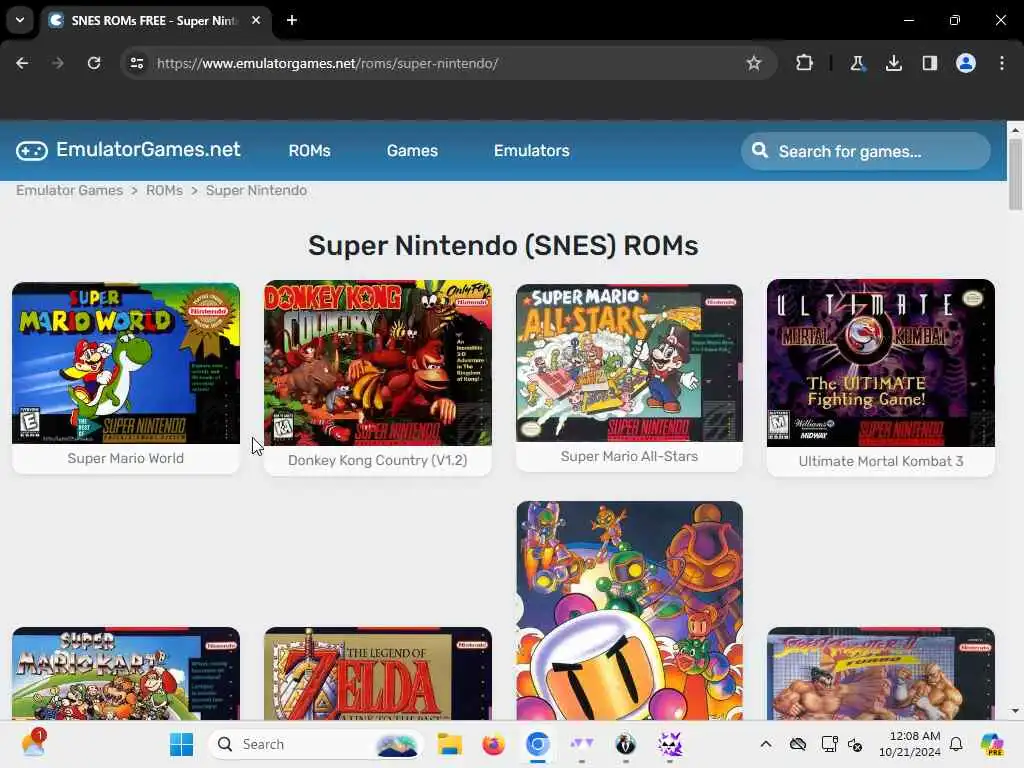Toggle the browser side panel icon
1024x768 pixels.
point(929,63)
